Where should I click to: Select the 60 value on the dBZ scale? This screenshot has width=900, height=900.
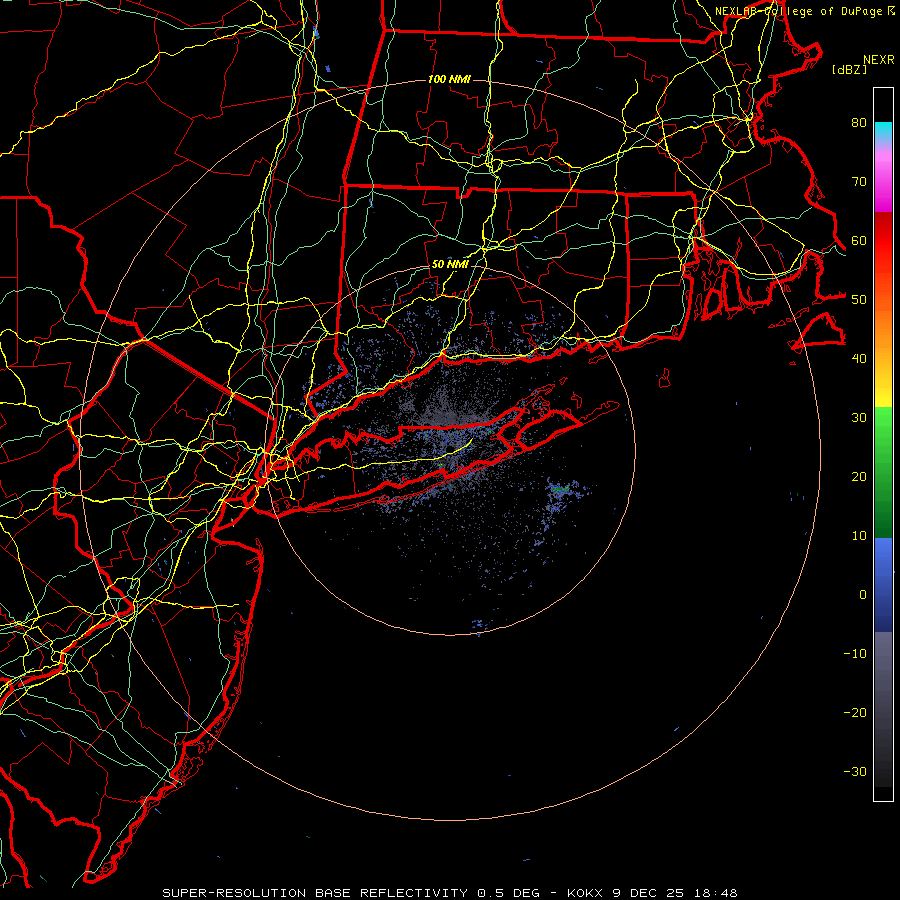click(859, 240)
